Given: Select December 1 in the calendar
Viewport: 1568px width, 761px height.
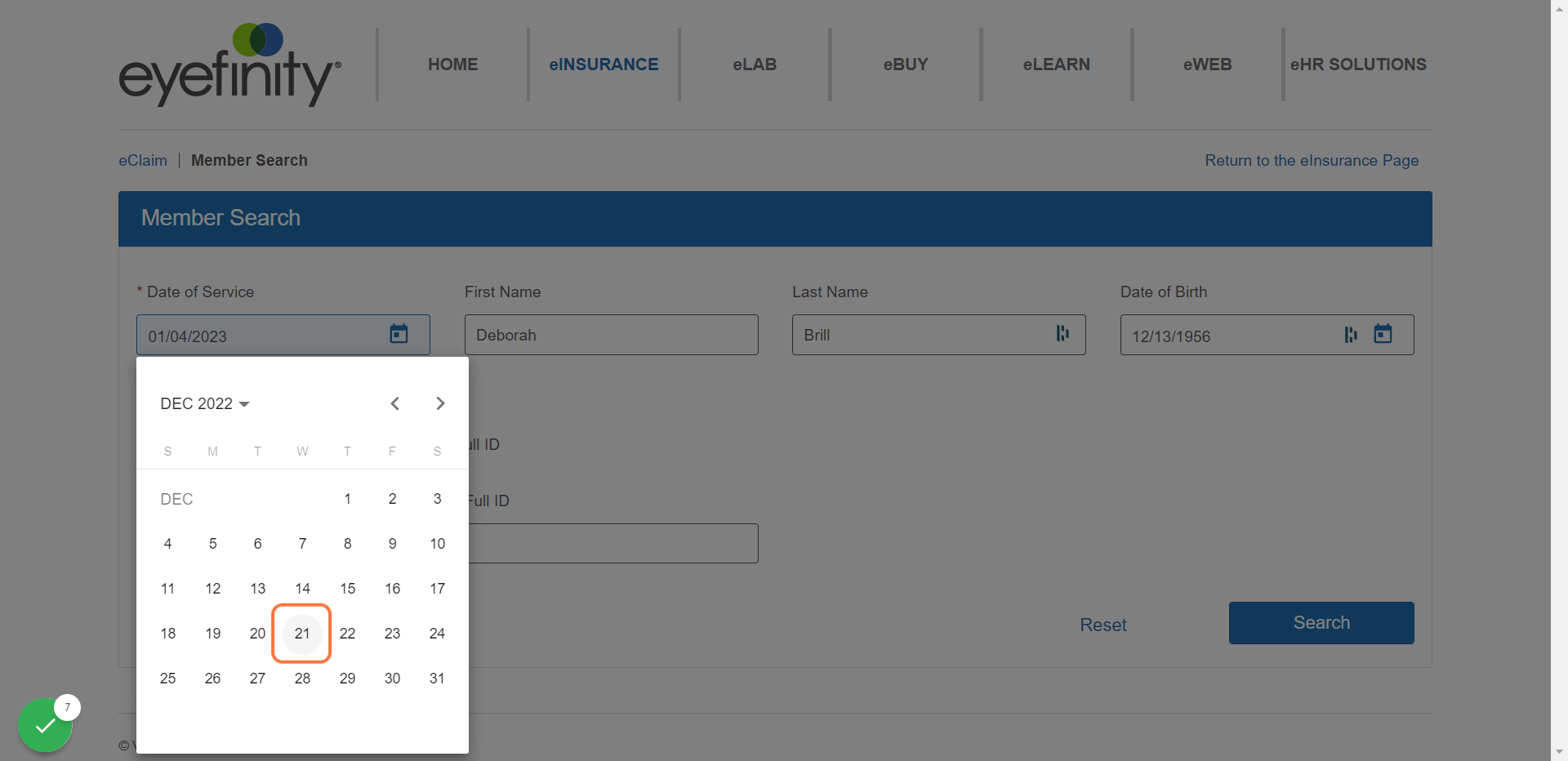Looking at the screenshot, I should click(347, 499).
